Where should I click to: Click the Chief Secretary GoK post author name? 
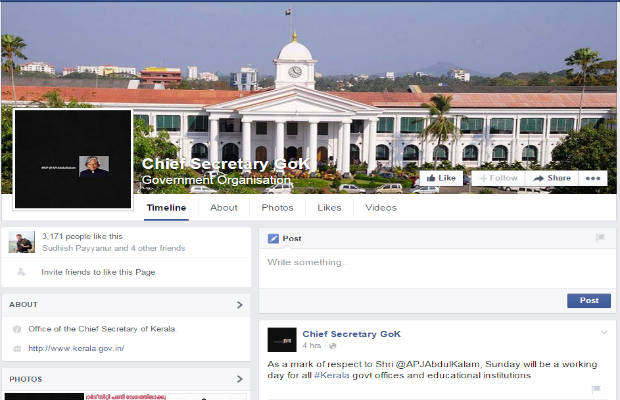click(x=352, y=334)
